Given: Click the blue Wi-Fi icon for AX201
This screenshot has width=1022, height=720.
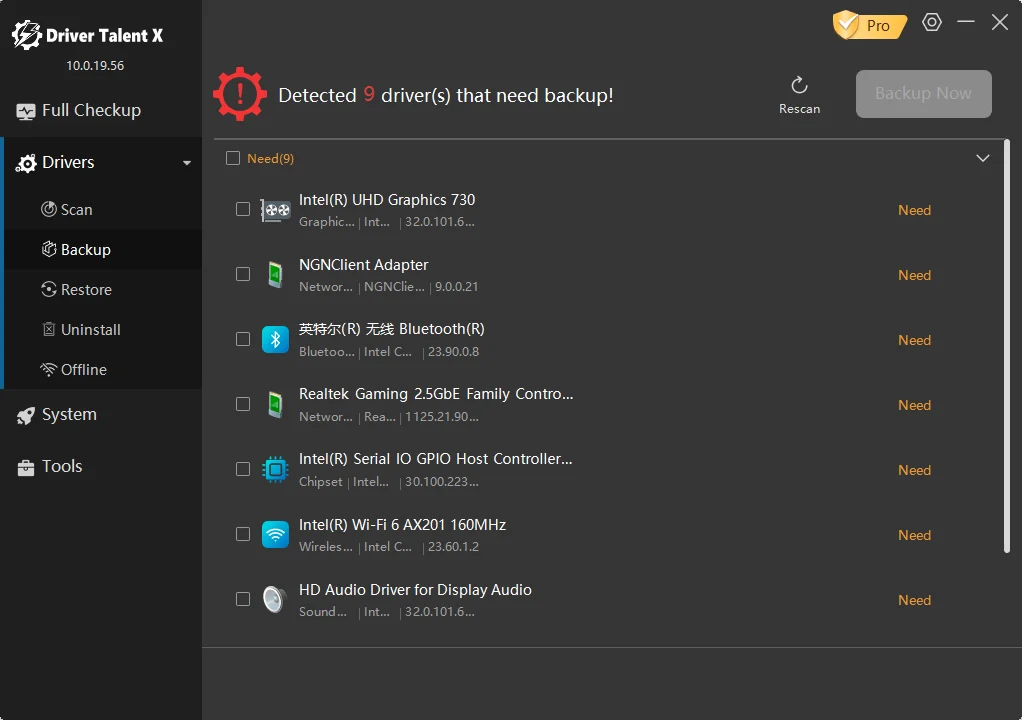Looking at the screenshot, I should click(x=275, y=534).
